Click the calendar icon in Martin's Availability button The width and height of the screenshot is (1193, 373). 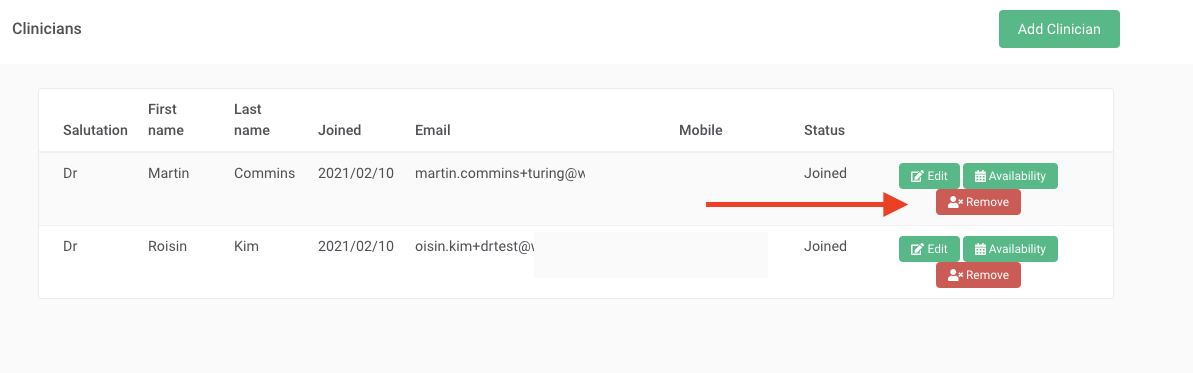(981, 176)
